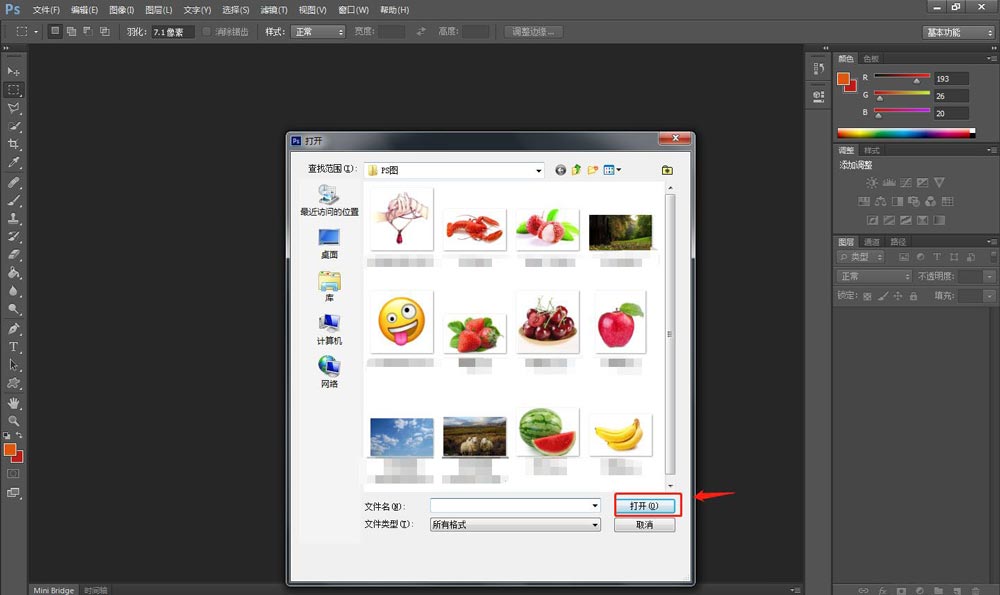Select the Blur tool

(13, 291)
